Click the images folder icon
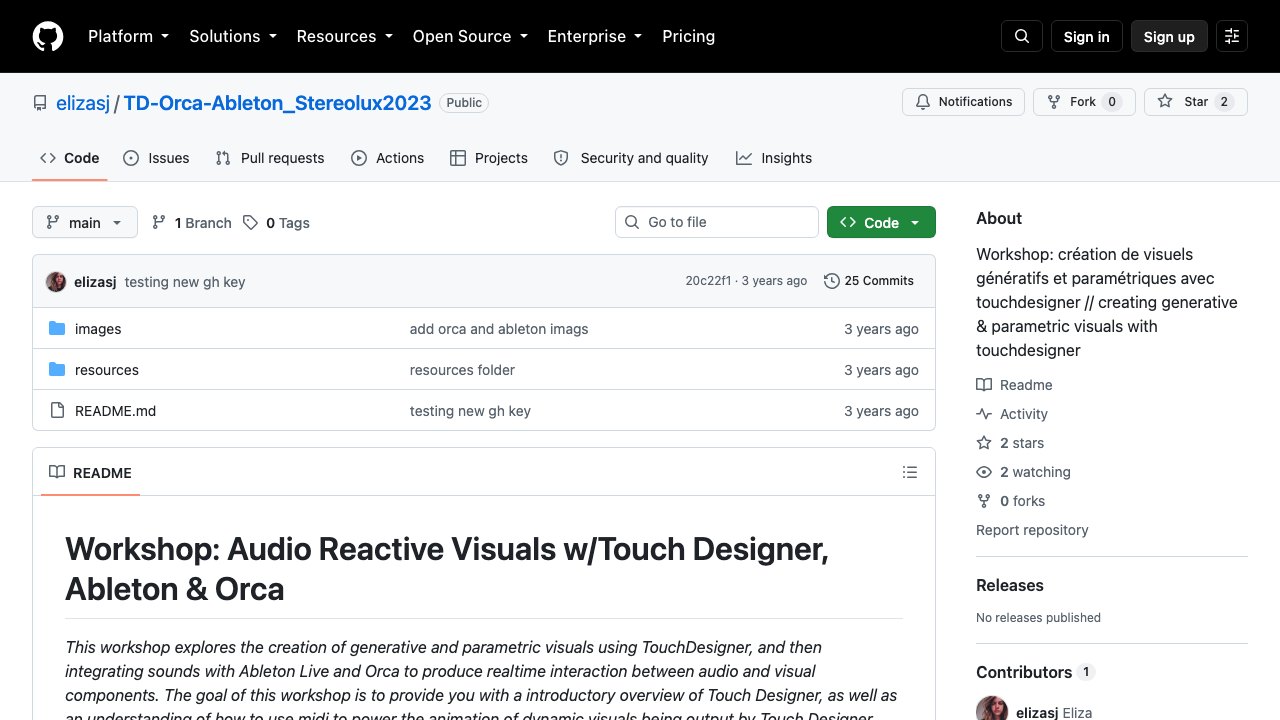Viewport: 1280px width, 720px height. 57,329
